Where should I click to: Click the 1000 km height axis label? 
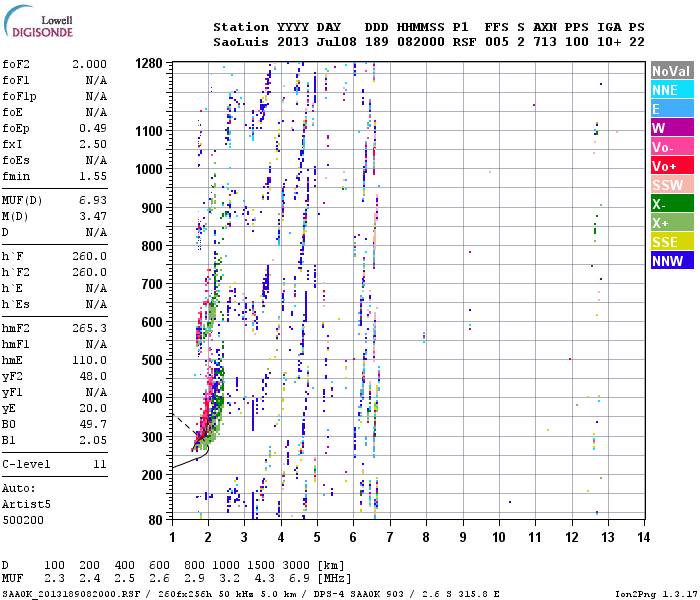pos(149,169)
